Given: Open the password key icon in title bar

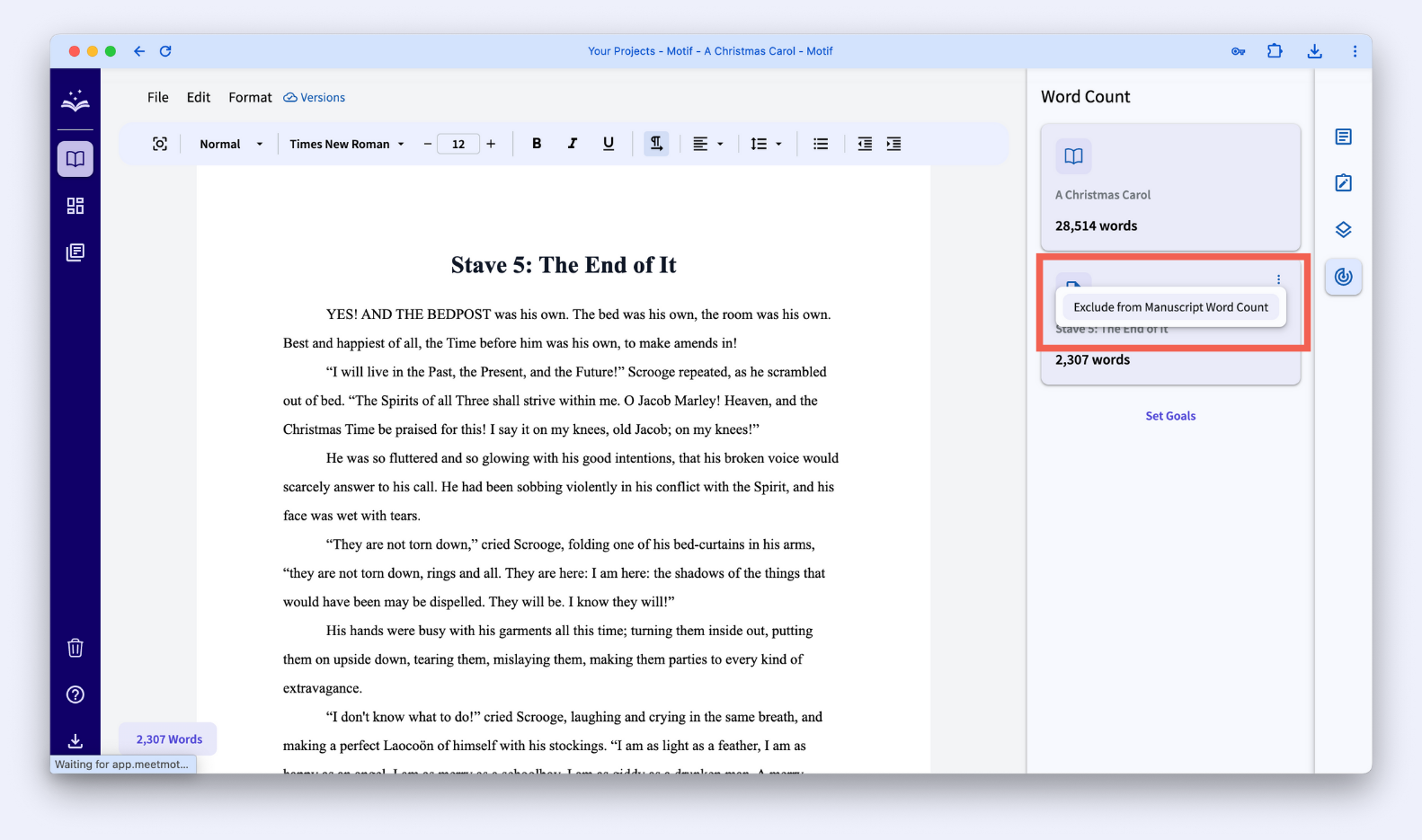Looking at the screenshot, I should pos(1238,51).
